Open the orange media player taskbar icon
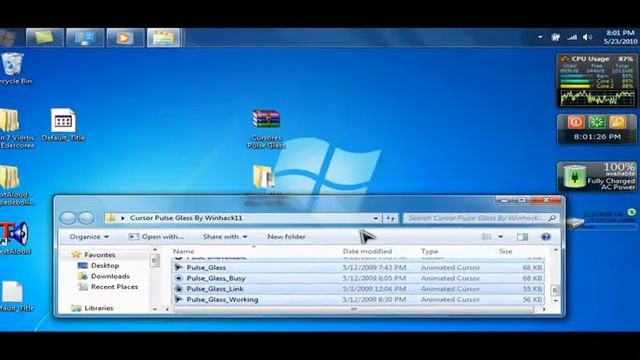Viewport: 640px width, 360px height. (124, 38)
